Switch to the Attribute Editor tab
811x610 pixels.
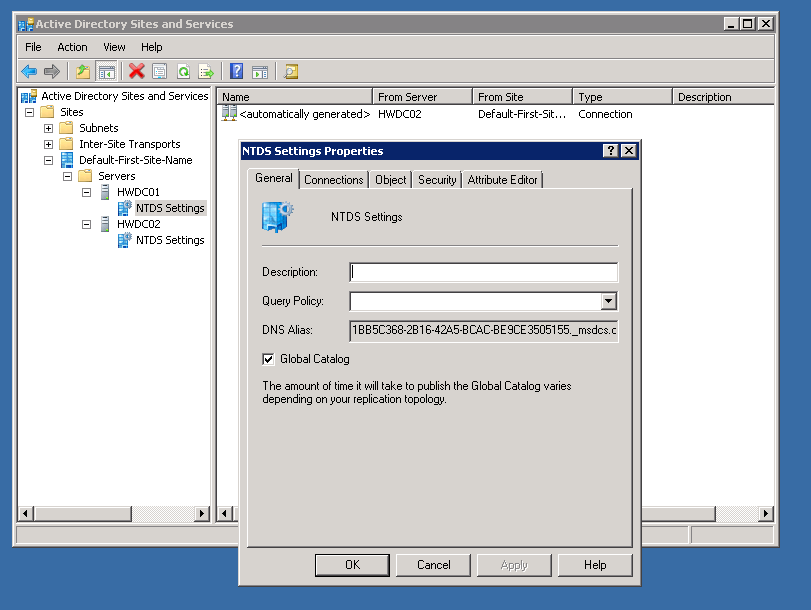[502, 180]
